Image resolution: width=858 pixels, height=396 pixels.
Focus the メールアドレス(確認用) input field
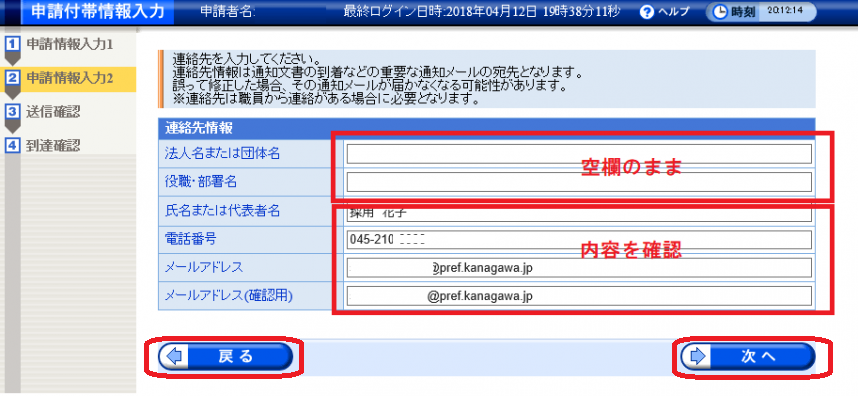pyautogui.click(x=579, y=296)
